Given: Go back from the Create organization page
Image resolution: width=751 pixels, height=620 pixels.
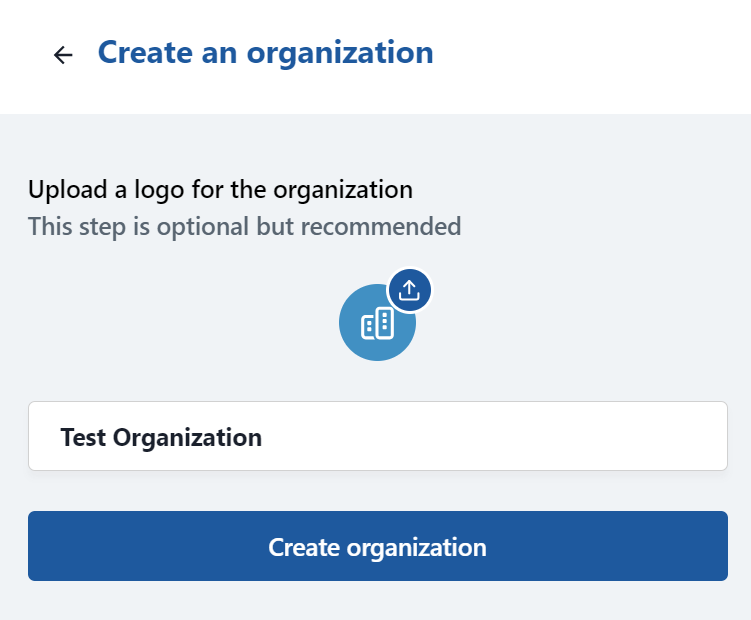Looking at the screenshot, I should click(63, 55).
